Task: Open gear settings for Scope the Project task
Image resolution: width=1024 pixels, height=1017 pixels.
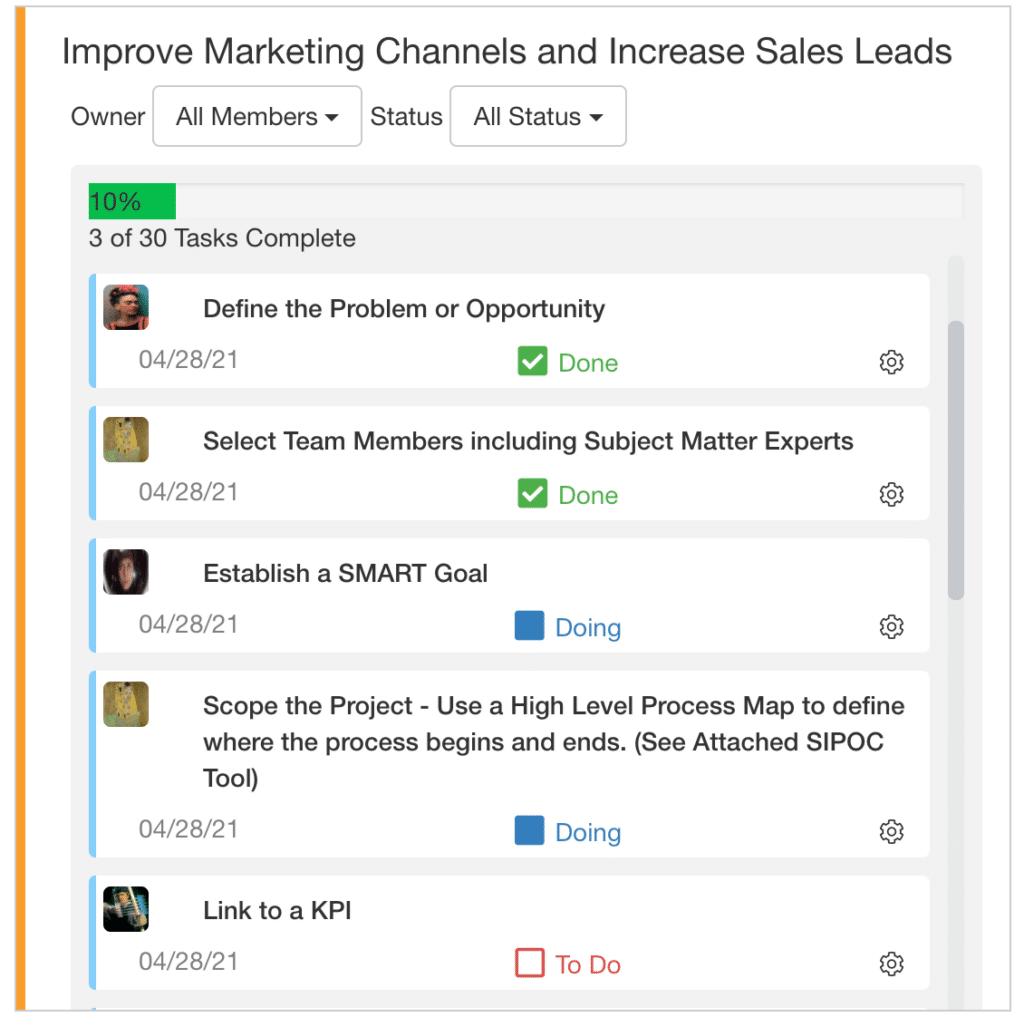Action: click(891, 832)
